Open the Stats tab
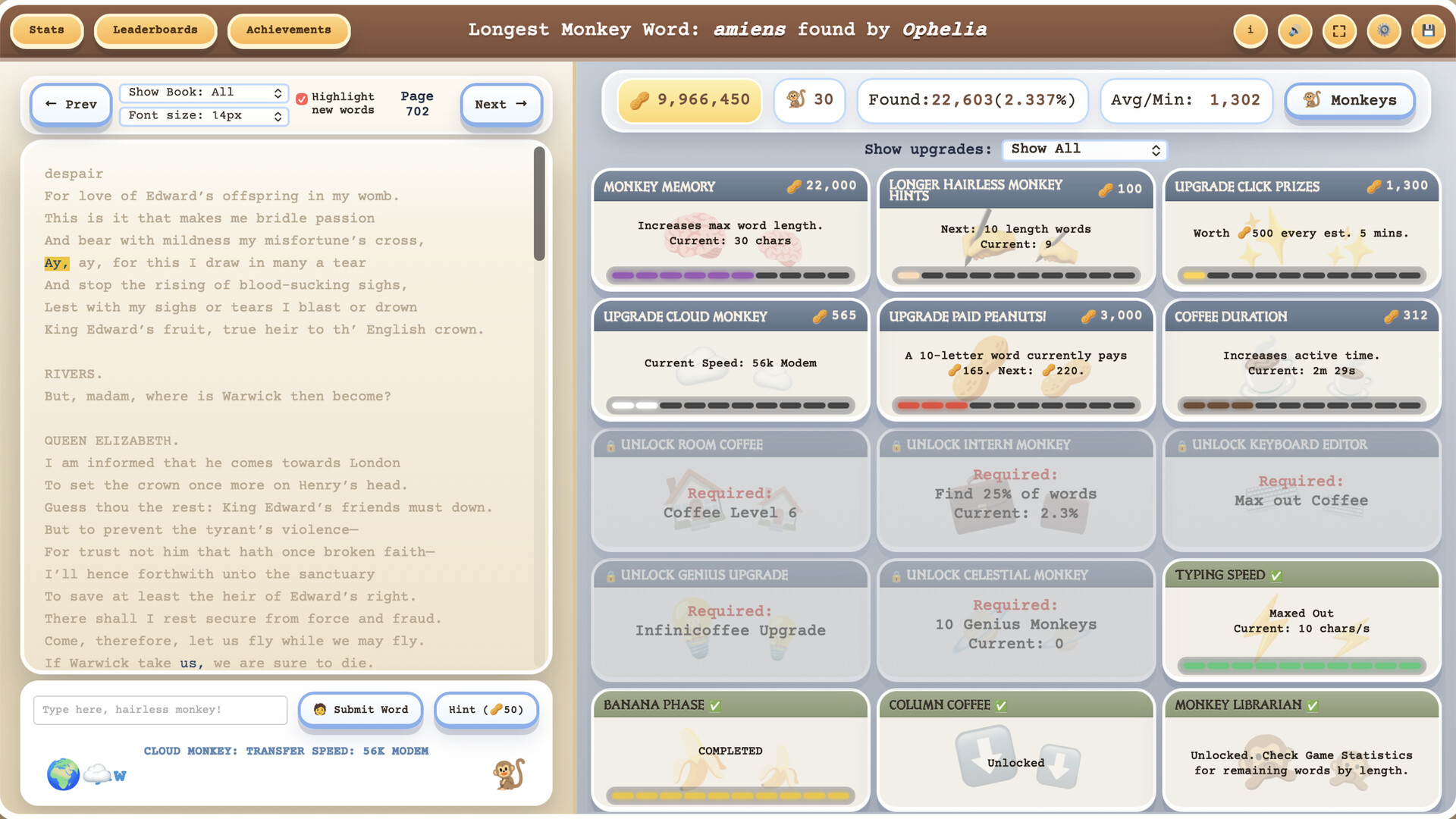 (47, 30)
